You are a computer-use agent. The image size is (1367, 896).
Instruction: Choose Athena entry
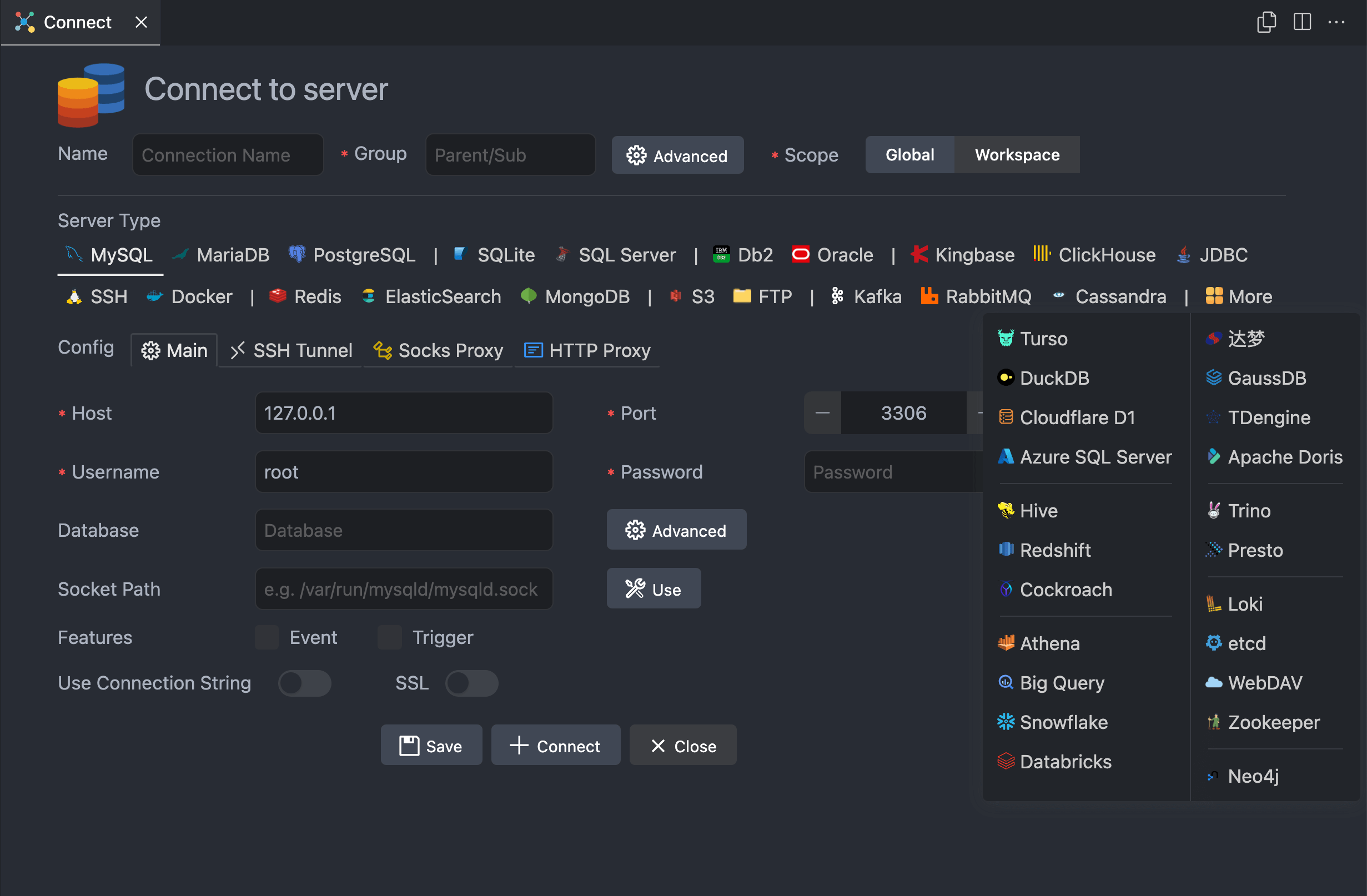pyautogui.click(x=1038, y=643)
